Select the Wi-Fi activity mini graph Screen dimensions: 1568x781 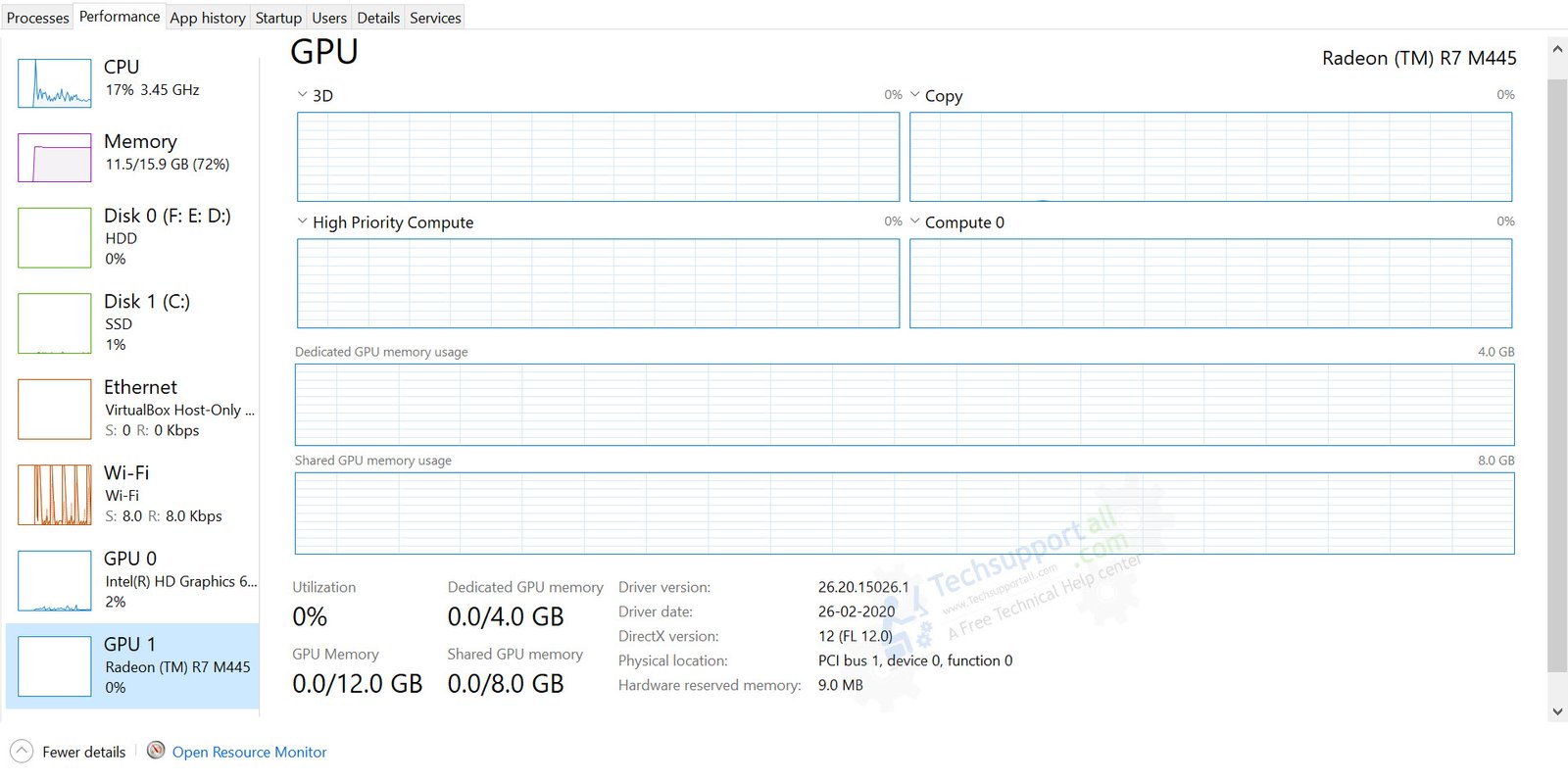coord(55,495)
